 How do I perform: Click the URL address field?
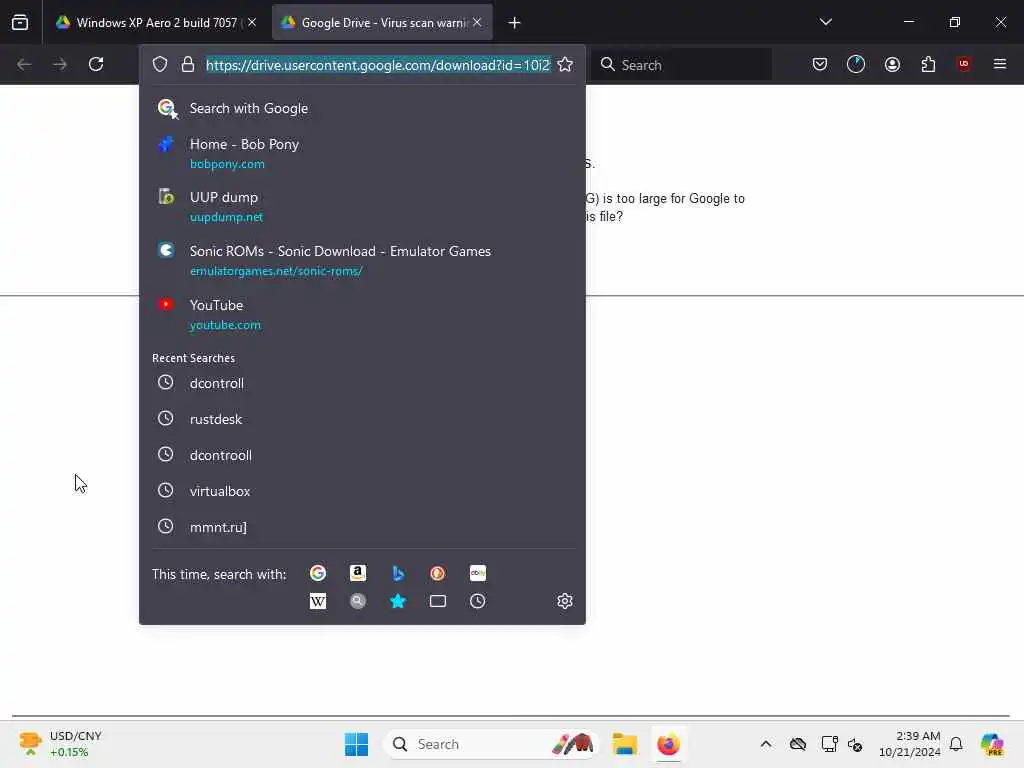[378, 65]
